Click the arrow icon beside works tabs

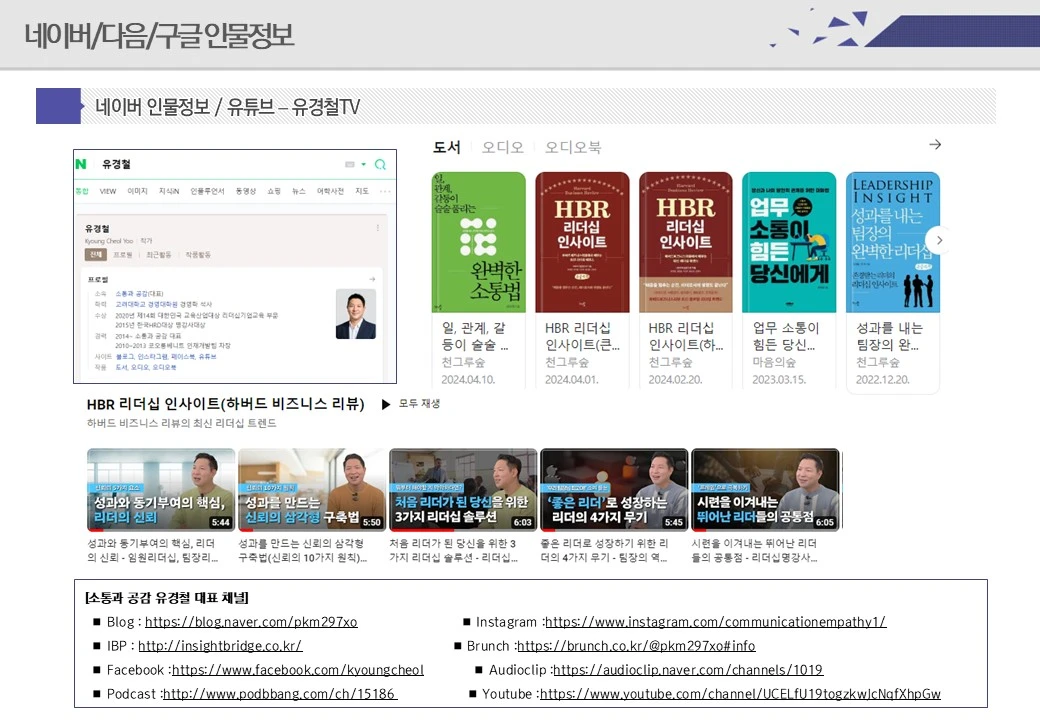point(935,145)
